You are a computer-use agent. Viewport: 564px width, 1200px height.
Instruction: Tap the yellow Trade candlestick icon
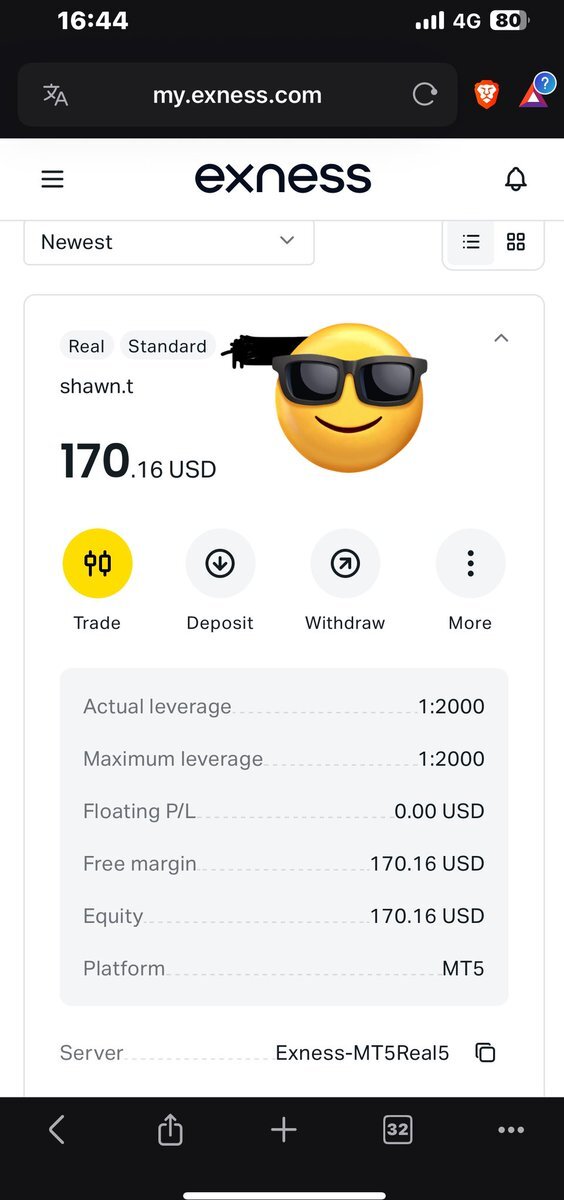coord(97,564)
